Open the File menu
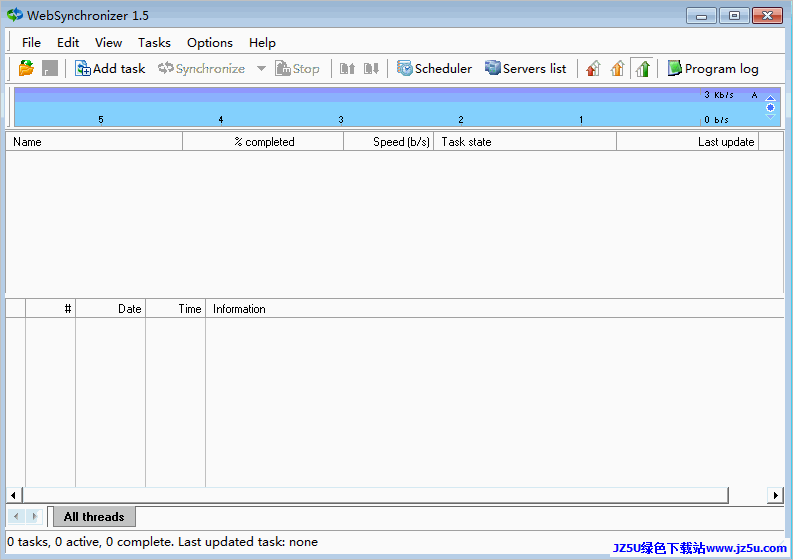This screenshot has width=793, height=560. pyautogui.click(x=31, y=42)
